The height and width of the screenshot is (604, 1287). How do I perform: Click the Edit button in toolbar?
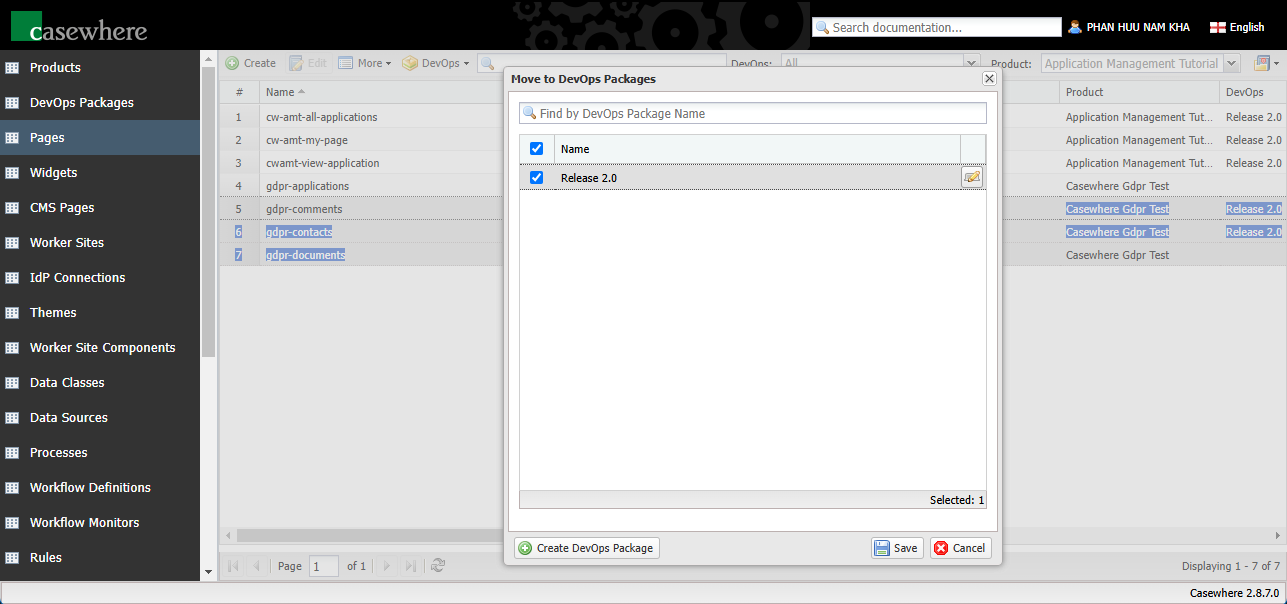point(308,63)
